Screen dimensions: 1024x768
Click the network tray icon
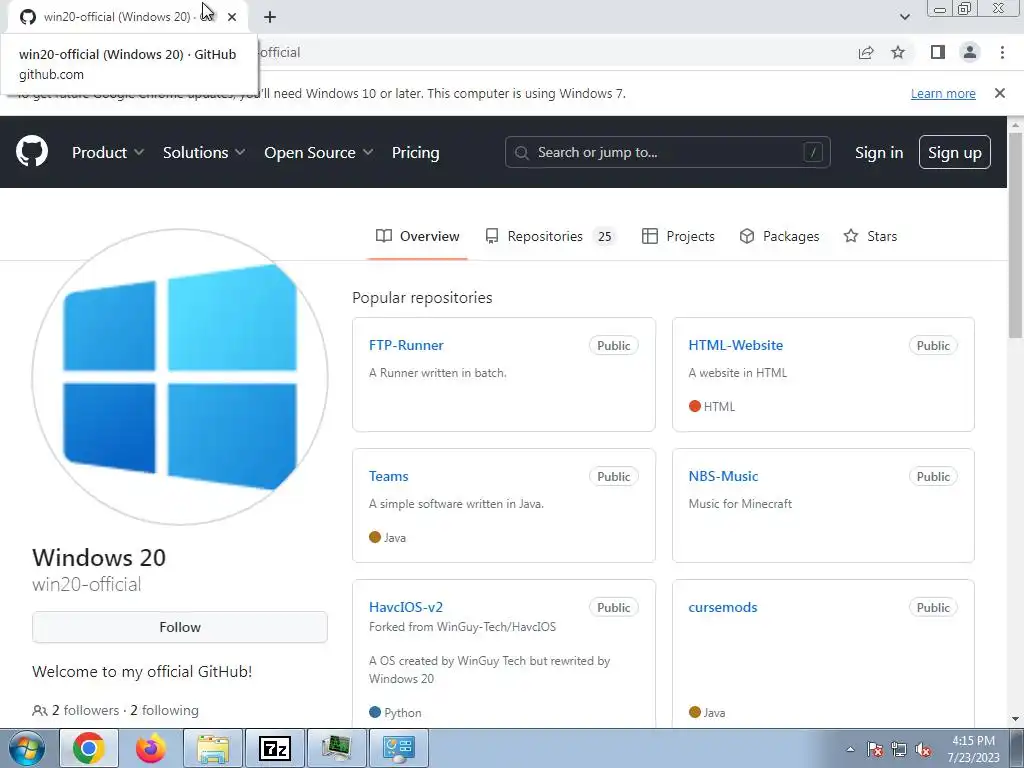click(899, 749)
